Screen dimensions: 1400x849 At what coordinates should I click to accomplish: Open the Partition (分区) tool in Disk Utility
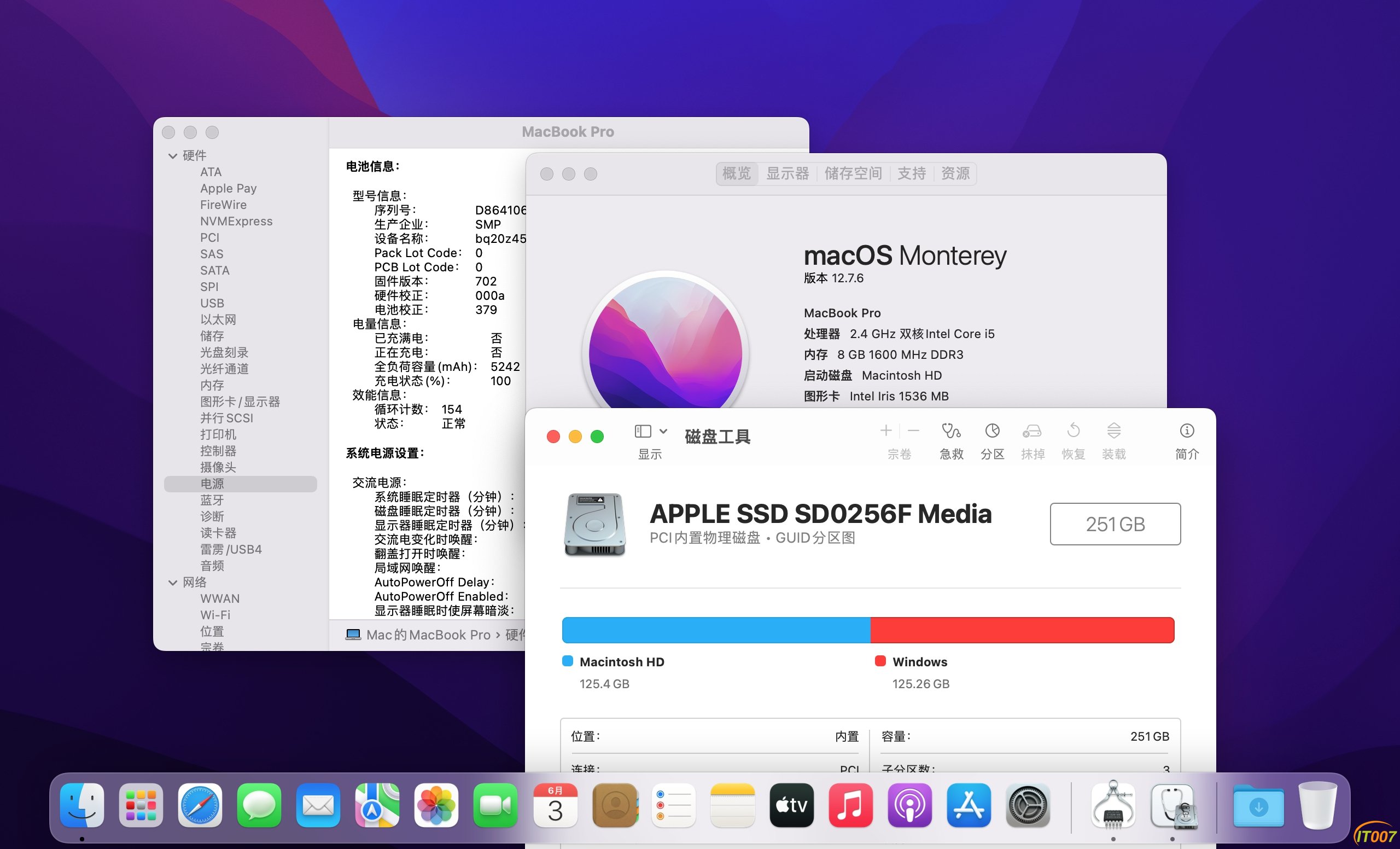click(x=992, y=431)
